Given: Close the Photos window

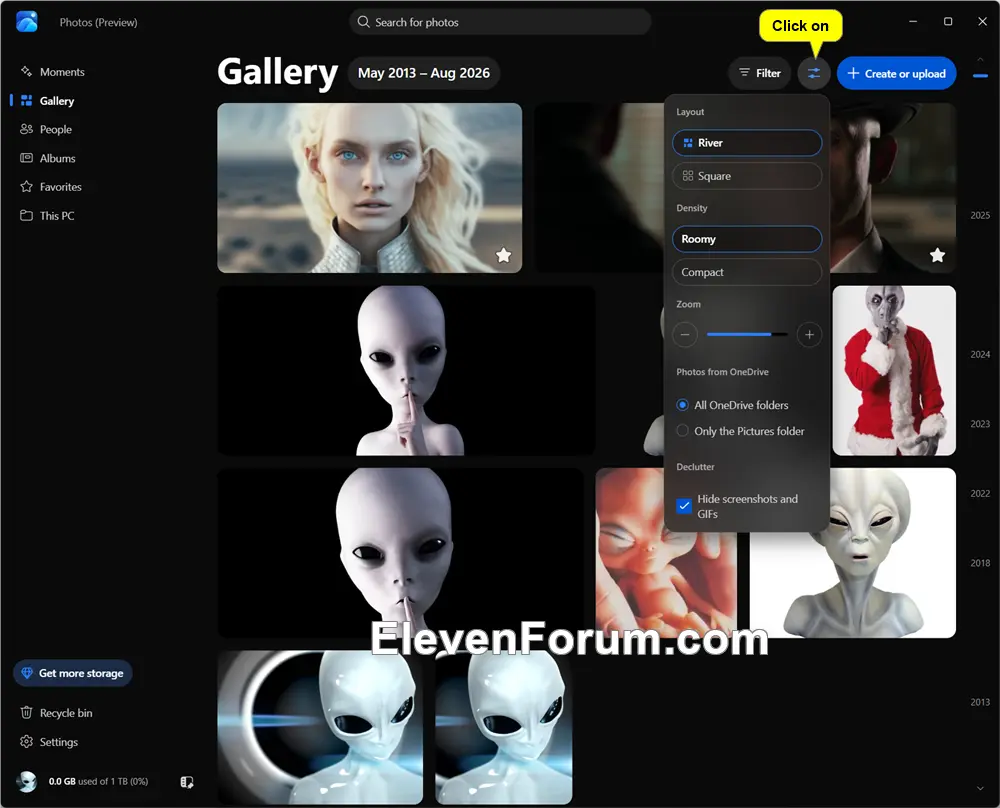Looking at the screenshot, I should 983,22.
